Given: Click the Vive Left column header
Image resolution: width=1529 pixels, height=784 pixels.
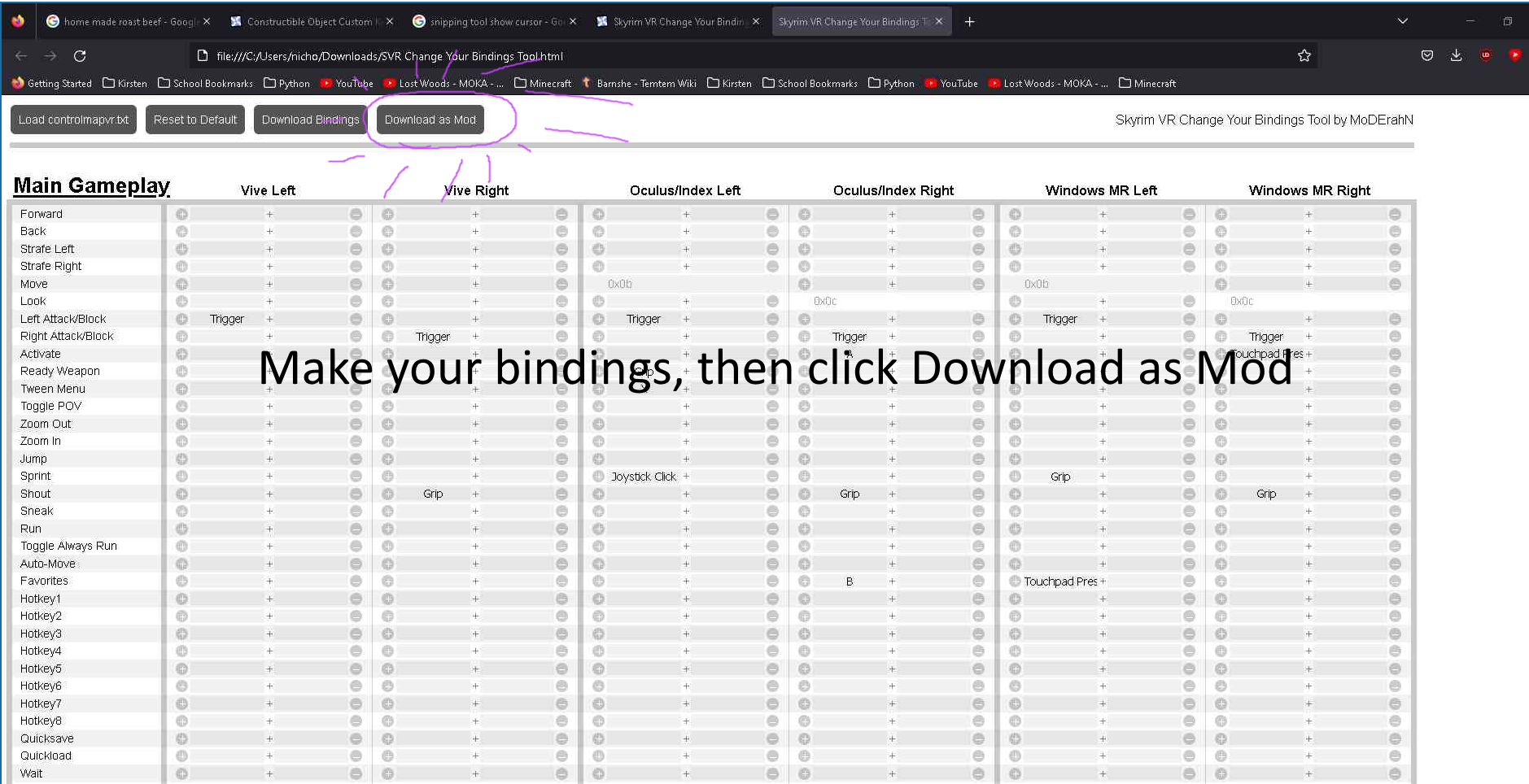Looking at the screenshot, I should [268, 190].
